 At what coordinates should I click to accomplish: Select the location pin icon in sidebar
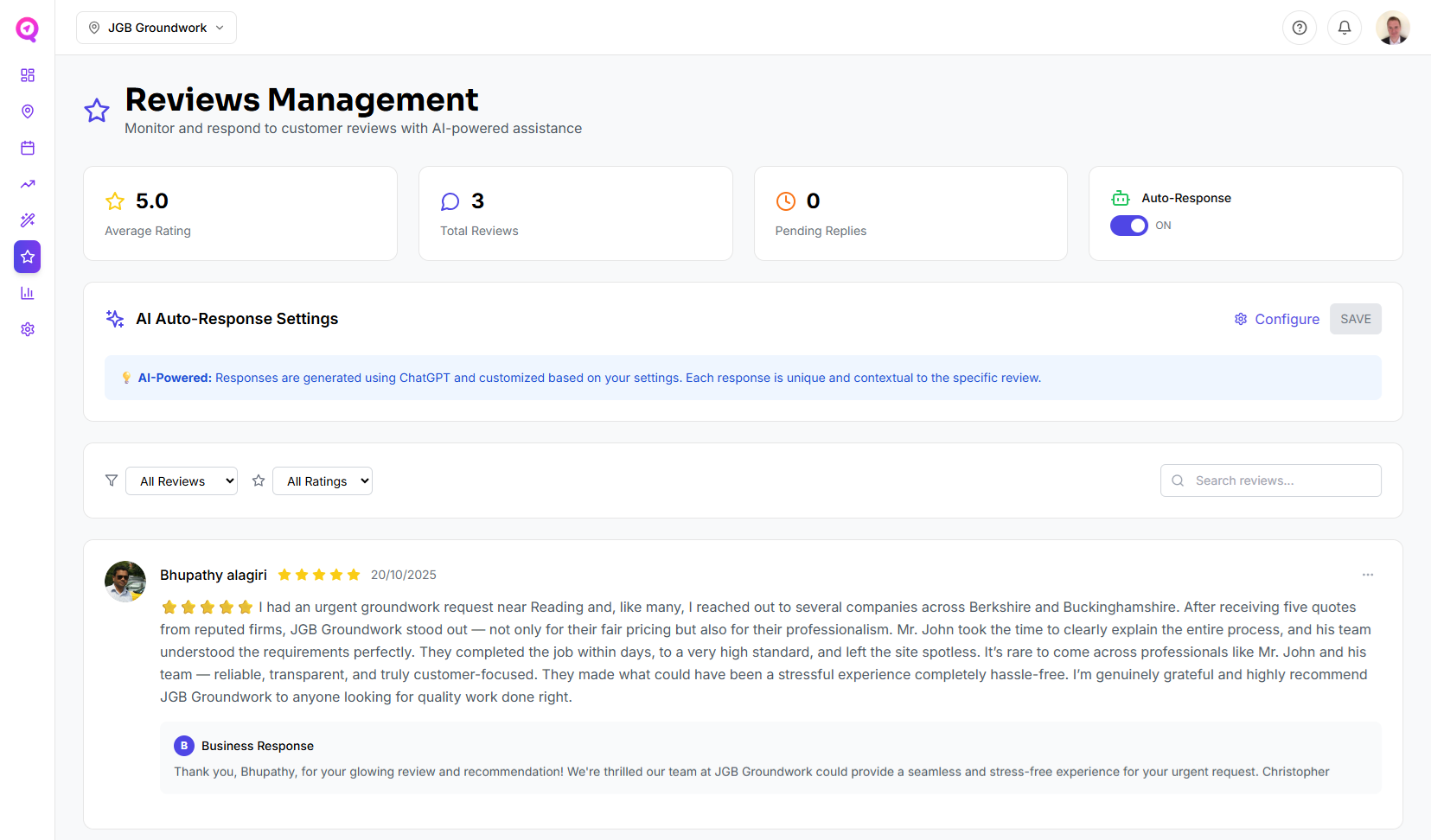27,111
